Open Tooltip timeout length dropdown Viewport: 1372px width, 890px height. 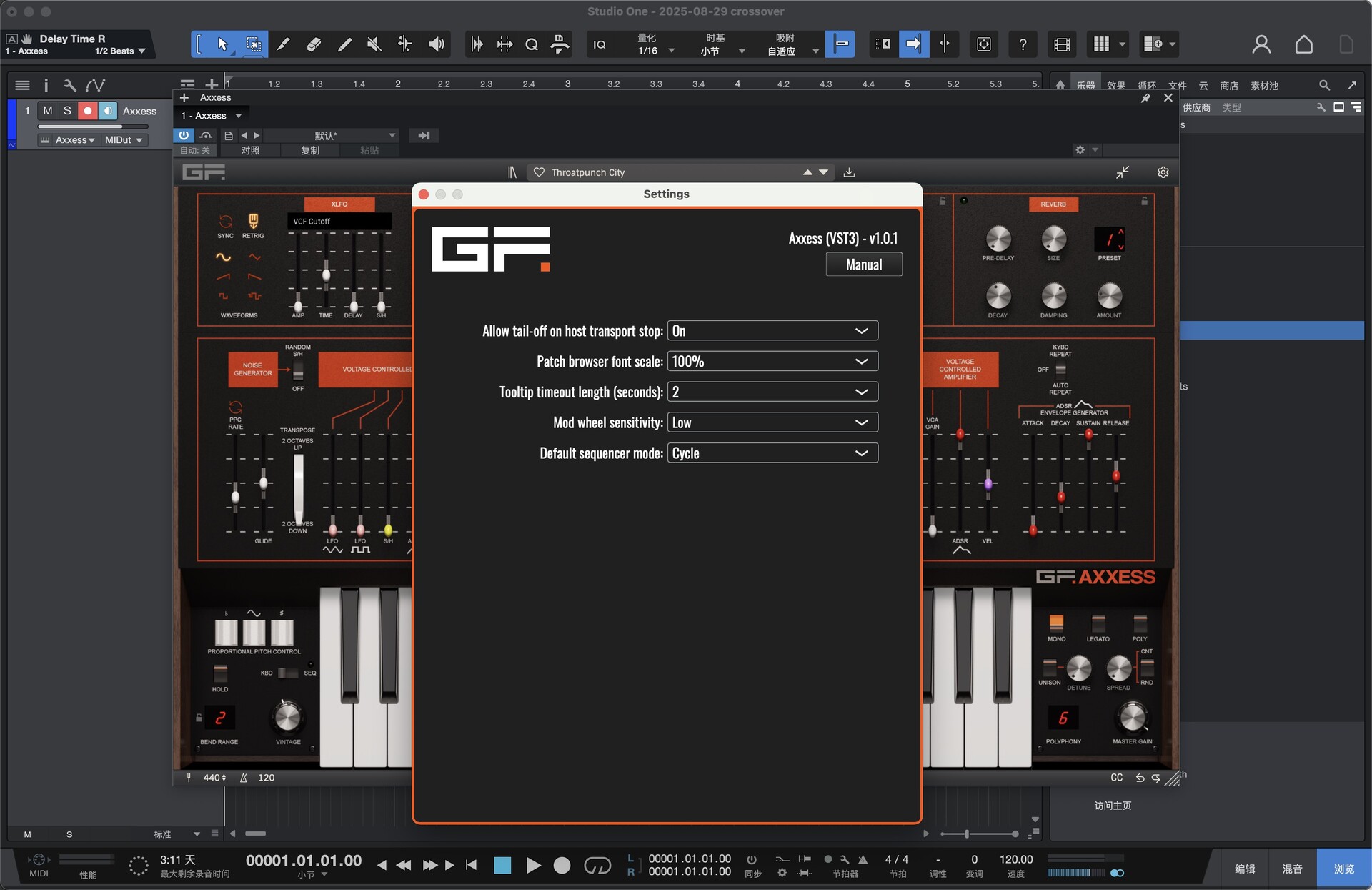pos(772,392)
